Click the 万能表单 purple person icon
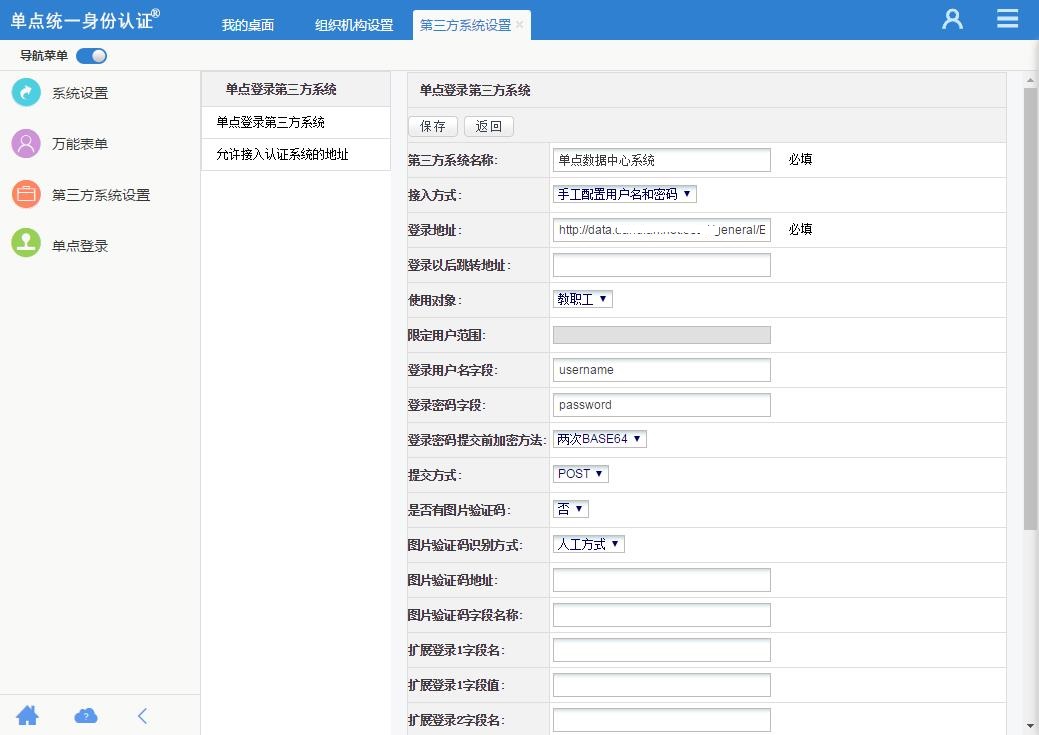 27,143
